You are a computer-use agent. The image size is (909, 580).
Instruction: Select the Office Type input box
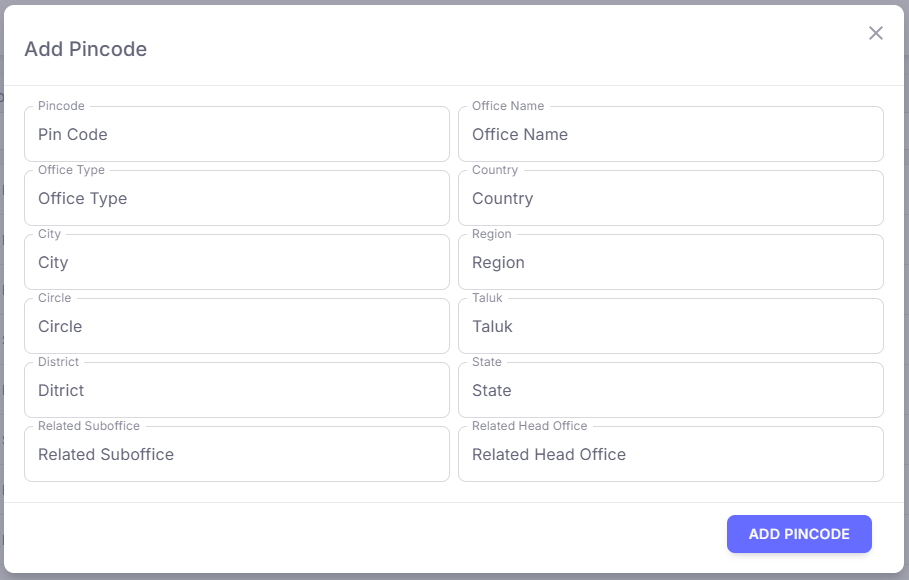point(236,199)
